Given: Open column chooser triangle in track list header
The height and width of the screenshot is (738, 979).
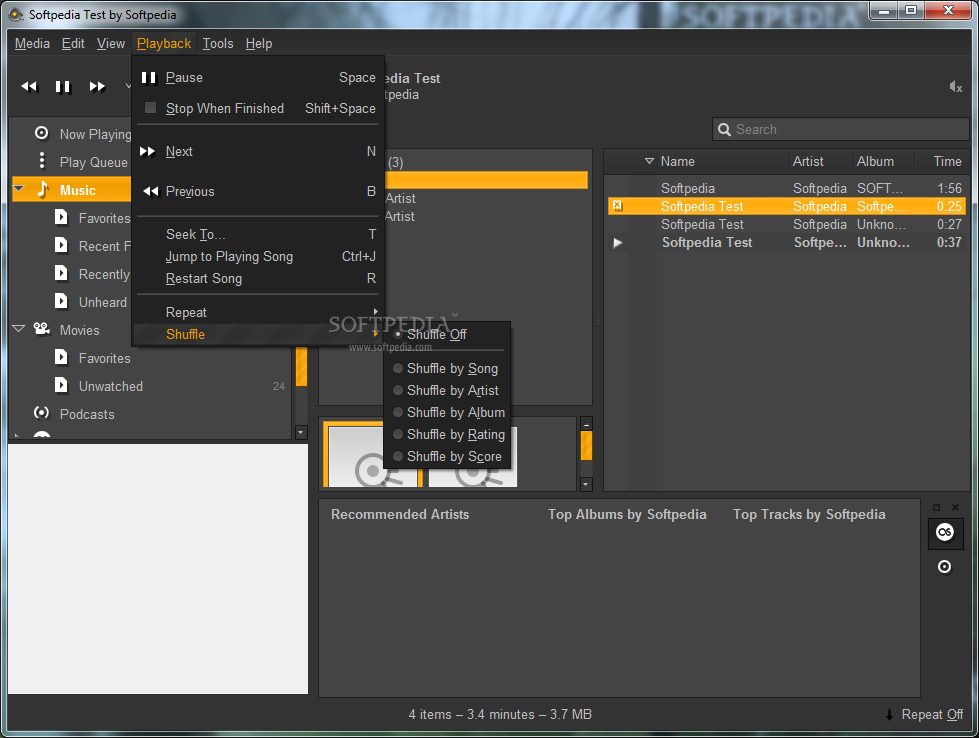Looking at the screenshot, I should tap(649, 161).
